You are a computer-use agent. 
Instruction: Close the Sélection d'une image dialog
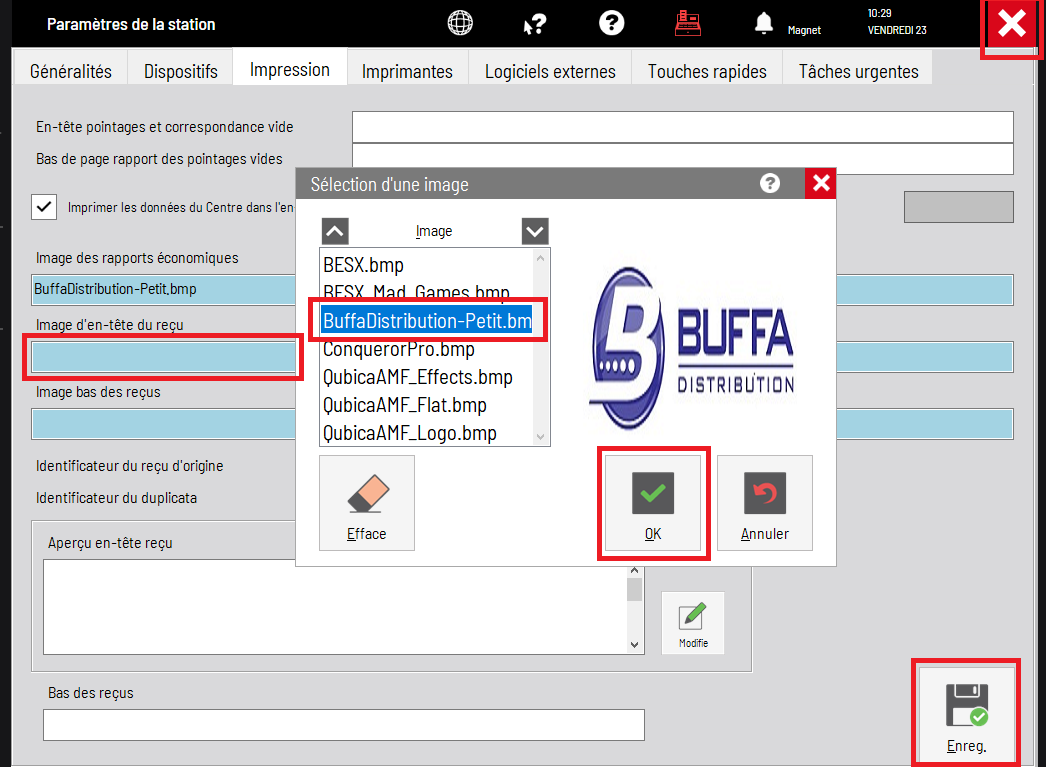coord(821,183)
